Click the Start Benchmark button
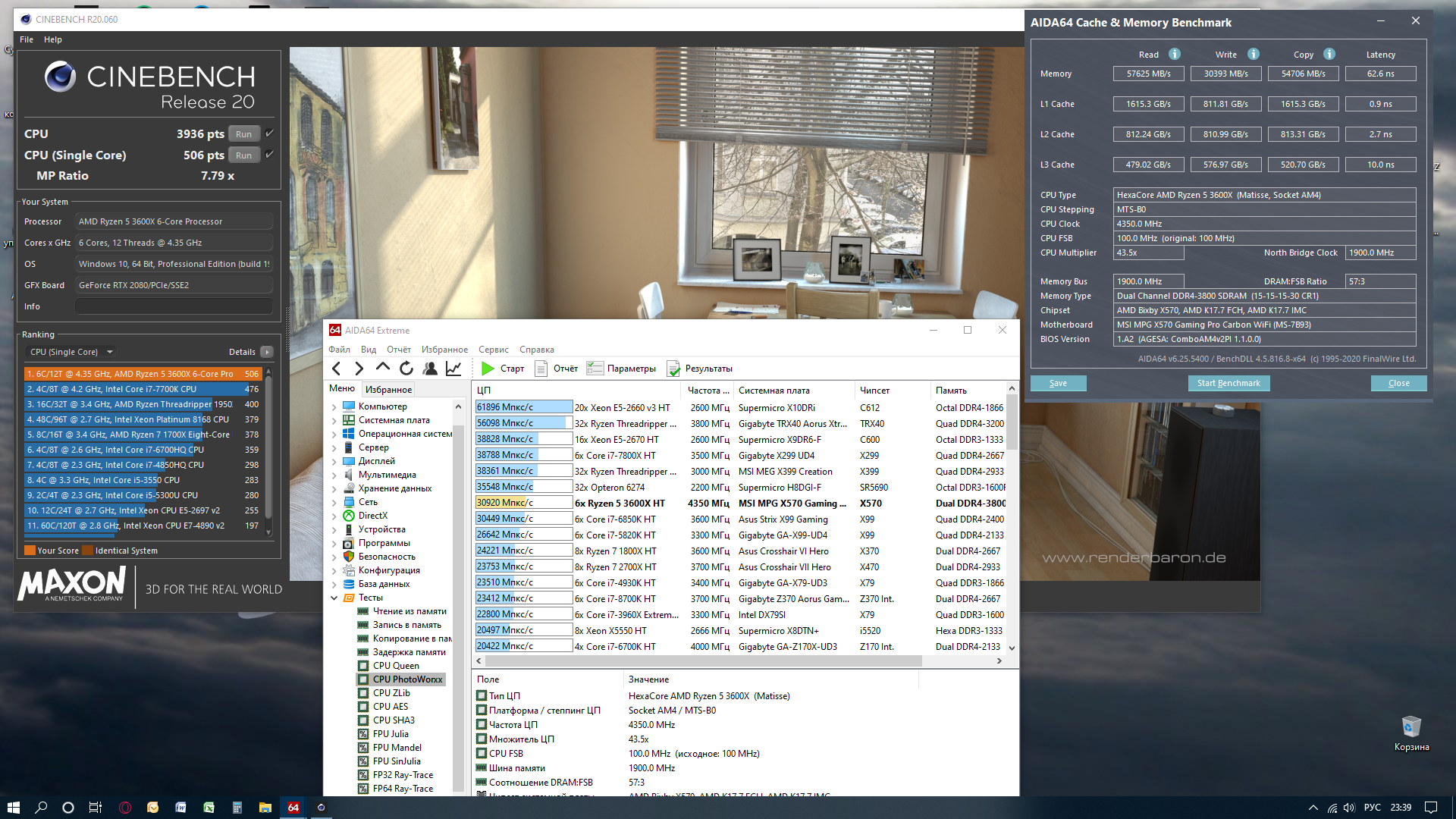This screenshot has width=1456, height=819. tap(1228, 383)
